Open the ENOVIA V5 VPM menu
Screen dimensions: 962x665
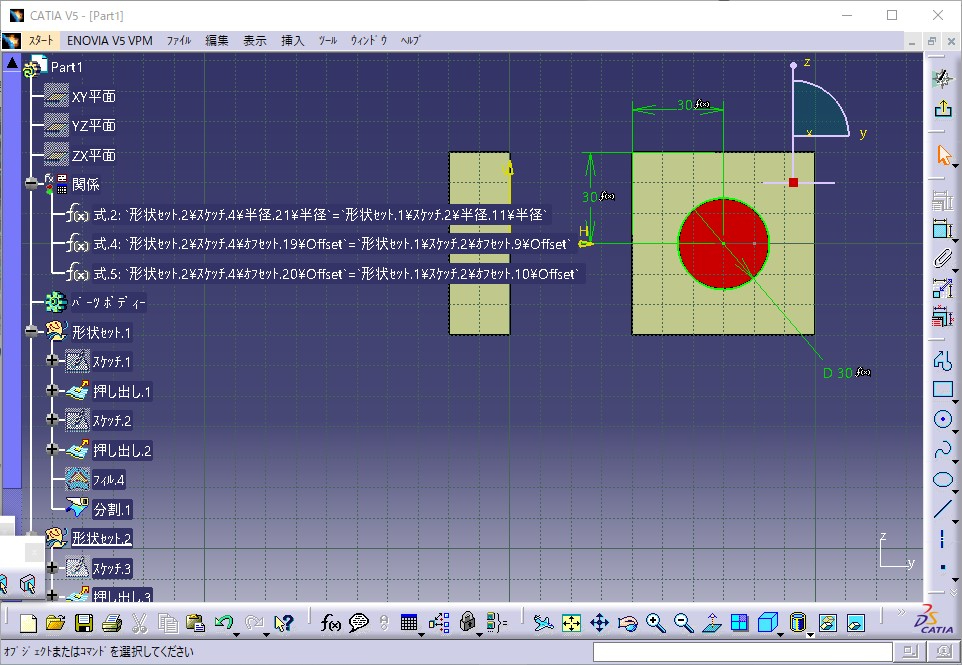pos(111,41)
